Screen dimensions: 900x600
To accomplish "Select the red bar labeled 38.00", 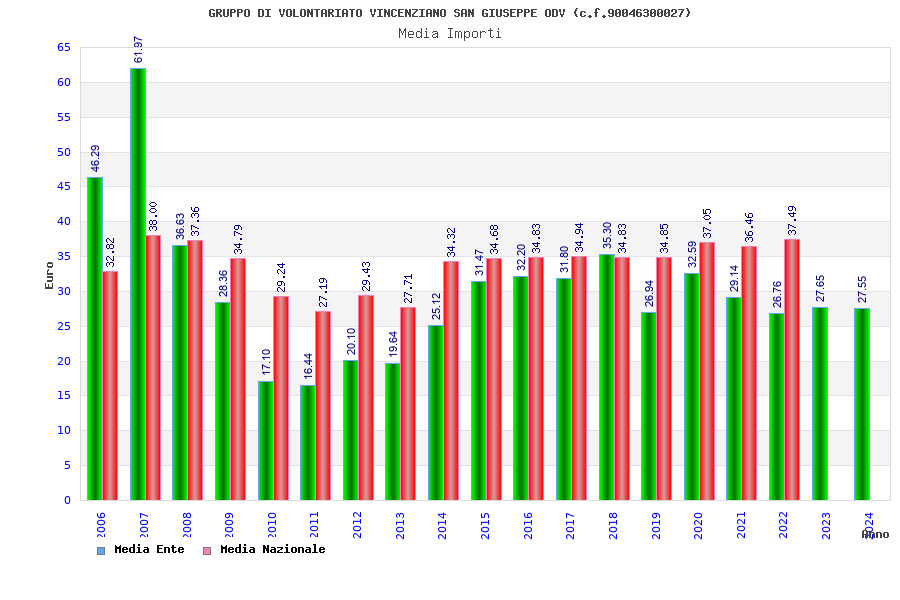I will [x=153, y=367].
